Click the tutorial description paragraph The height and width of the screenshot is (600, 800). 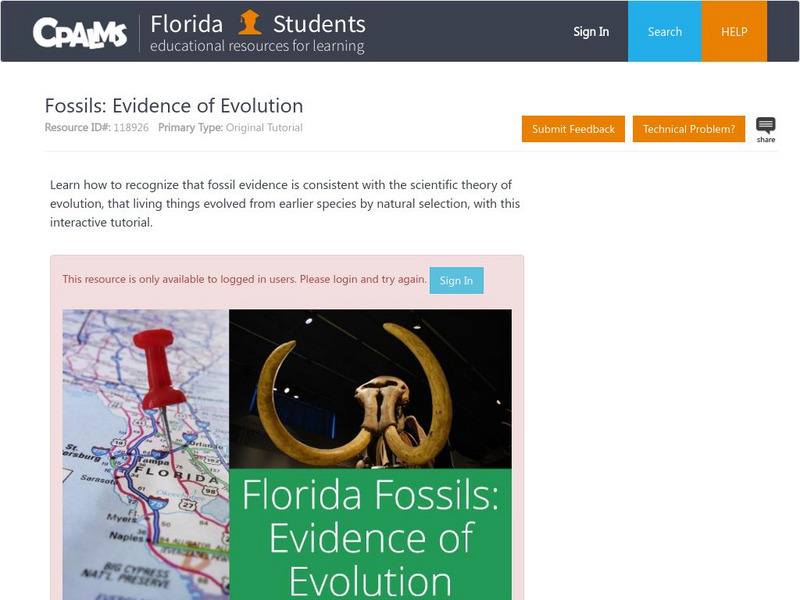(285, 204)
